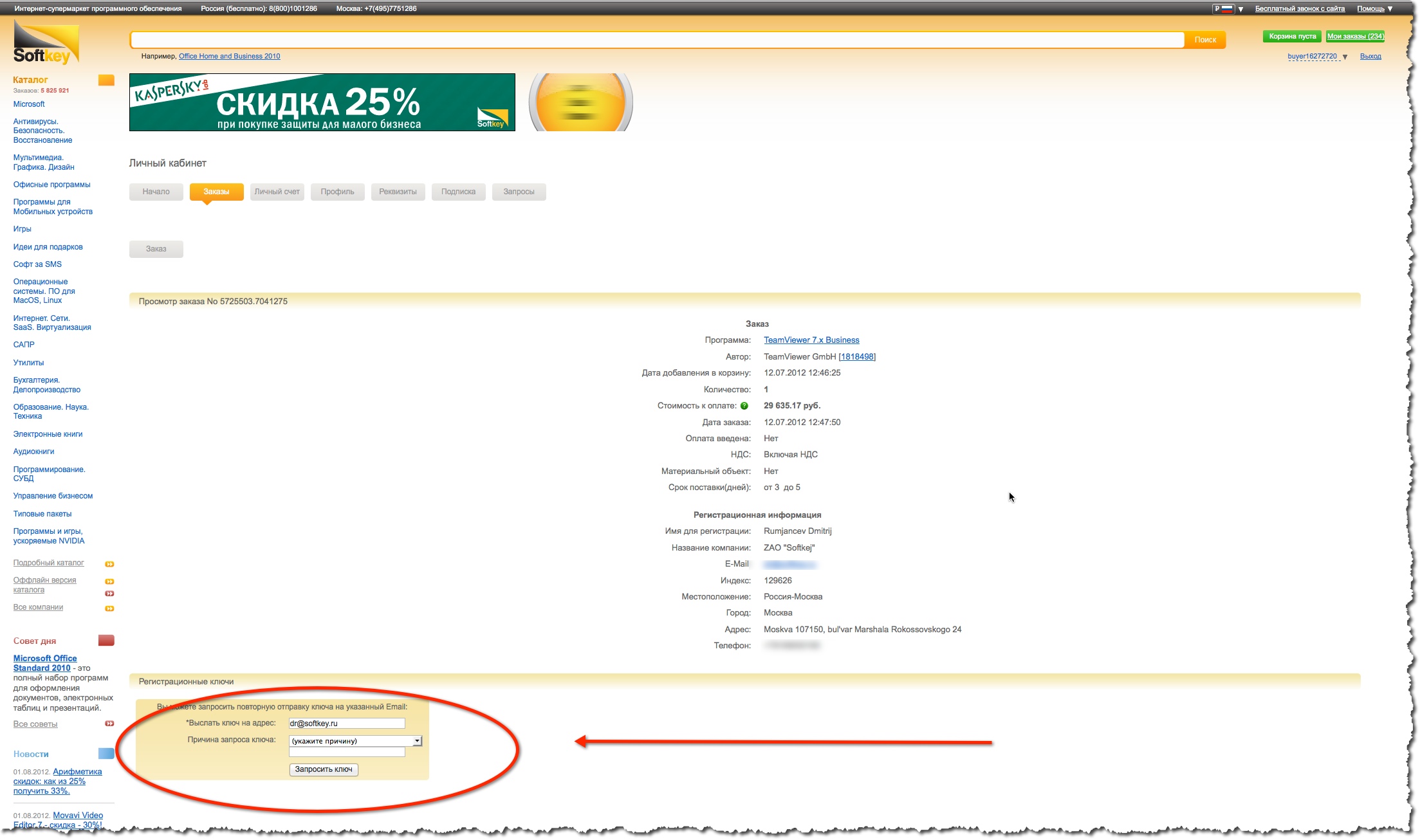The height and width of the screenshot is (840, 1420).
Task: Open the Microsoft catalog category
Action: pos(29,104)
